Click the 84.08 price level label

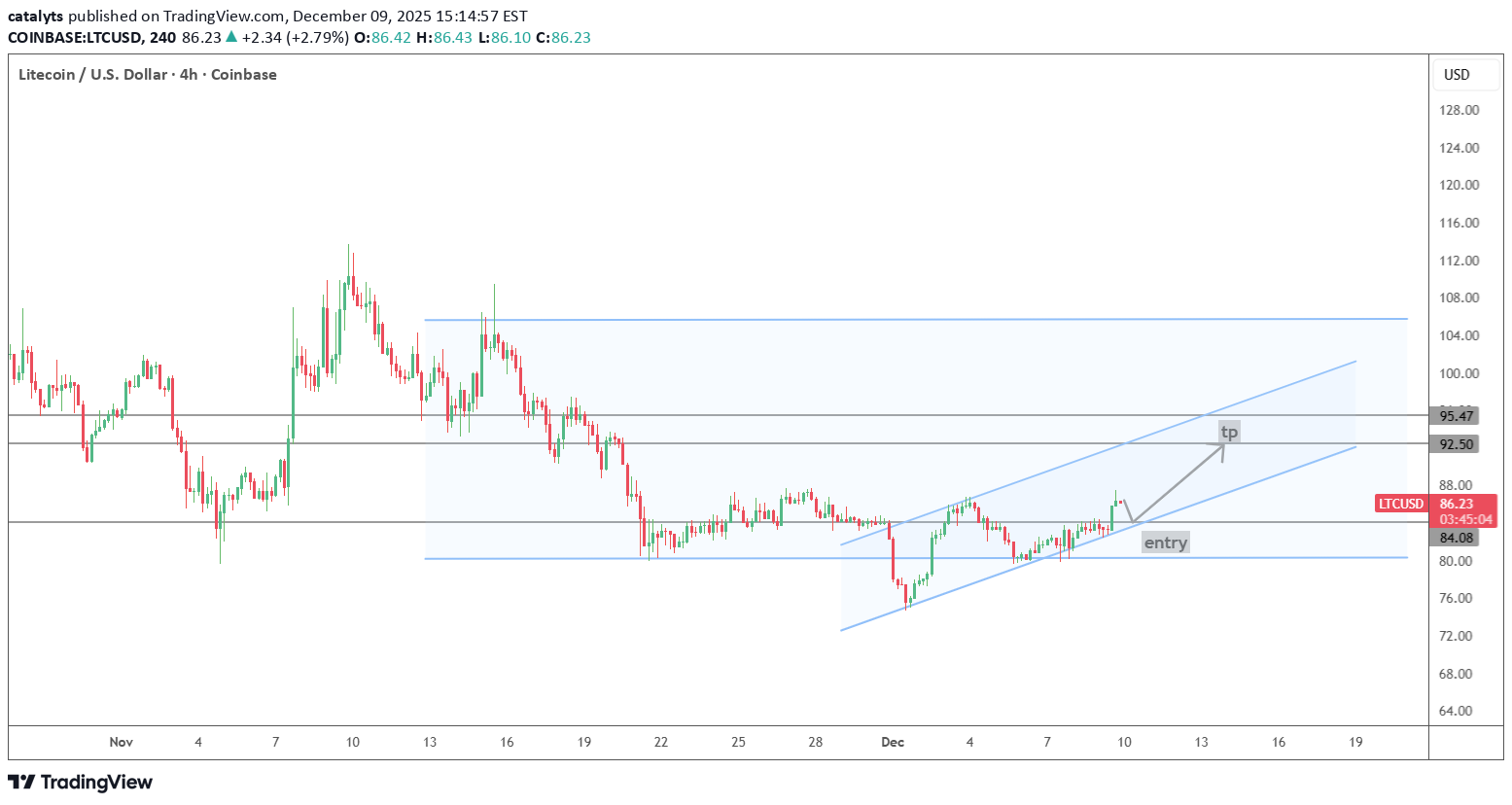[x=1455, y=536]
